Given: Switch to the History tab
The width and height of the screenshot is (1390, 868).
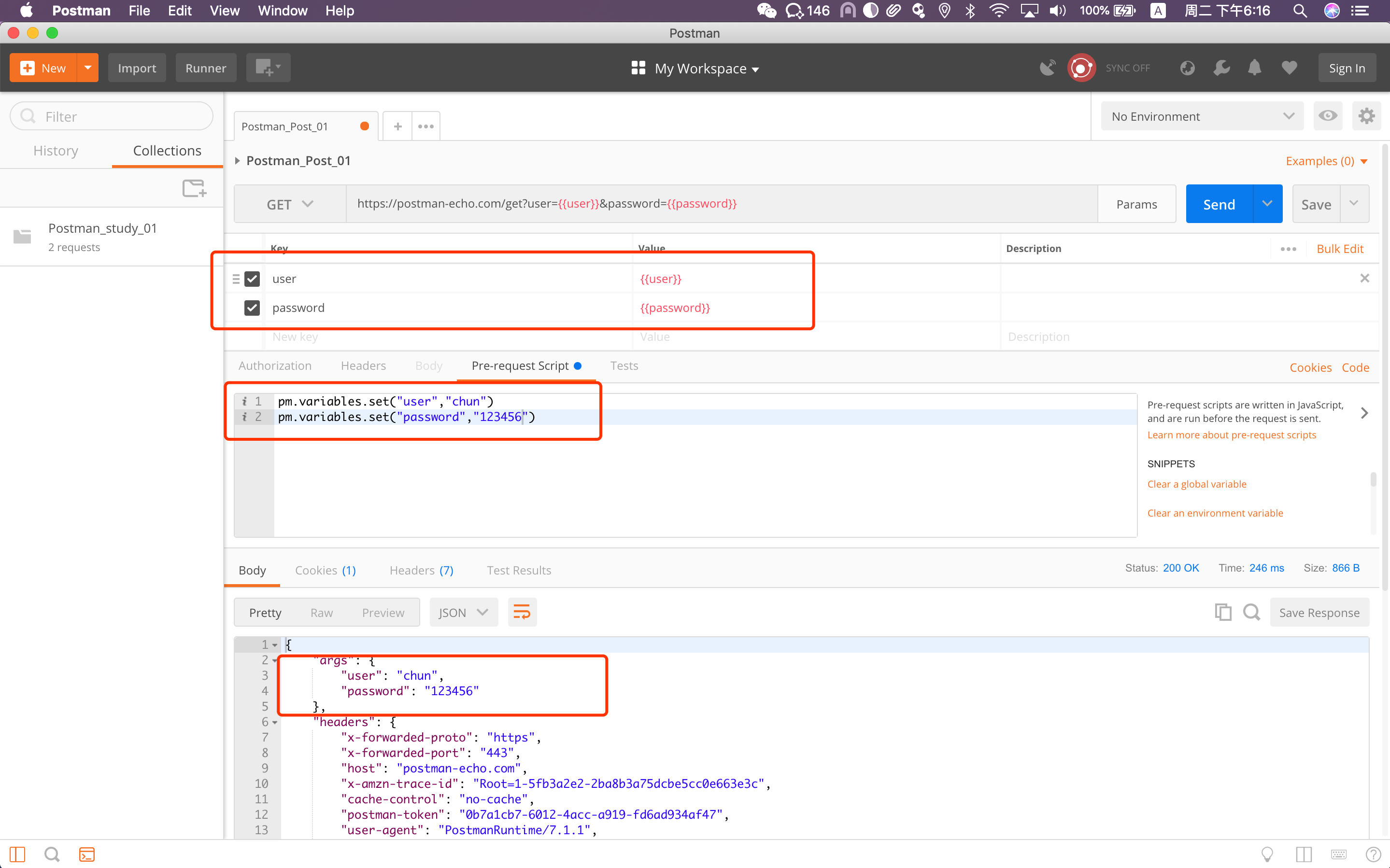Looking at the screenshot, I should pos(56,151).
